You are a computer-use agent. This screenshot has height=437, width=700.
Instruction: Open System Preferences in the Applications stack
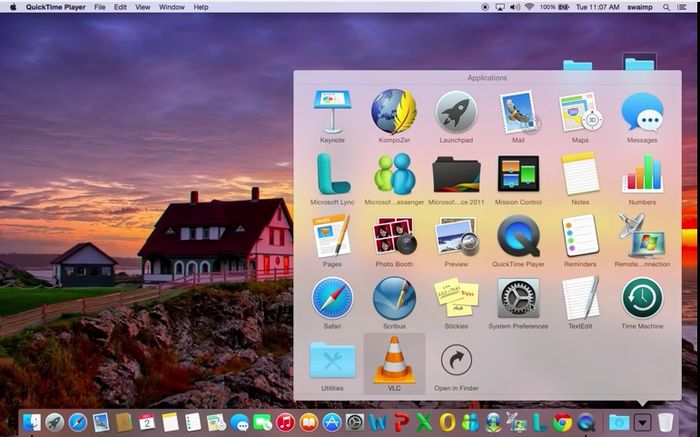click(x=518, y=298)
